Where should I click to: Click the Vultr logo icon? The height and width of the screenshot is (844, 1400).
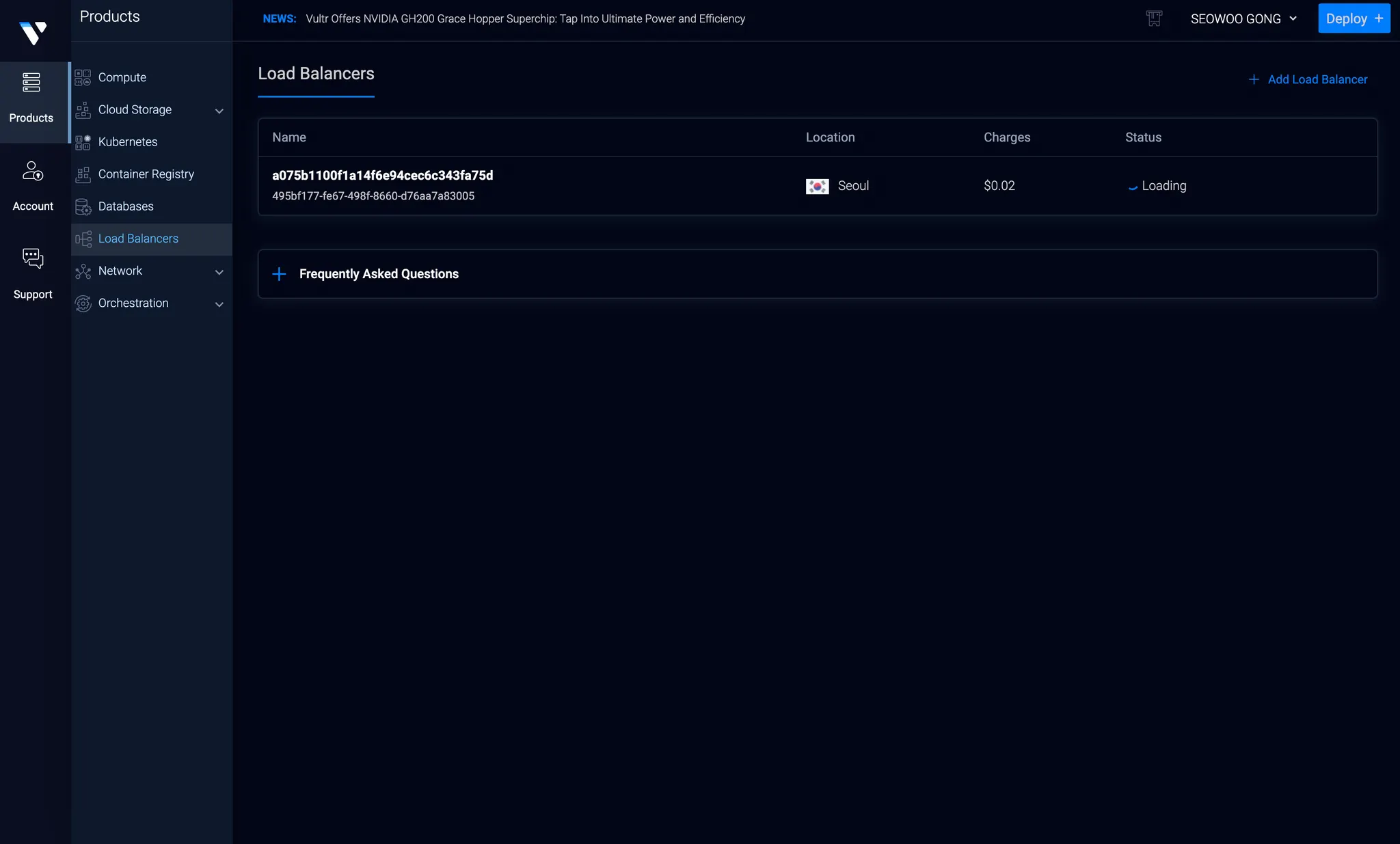pyautogui.click(x=33, y=32)
